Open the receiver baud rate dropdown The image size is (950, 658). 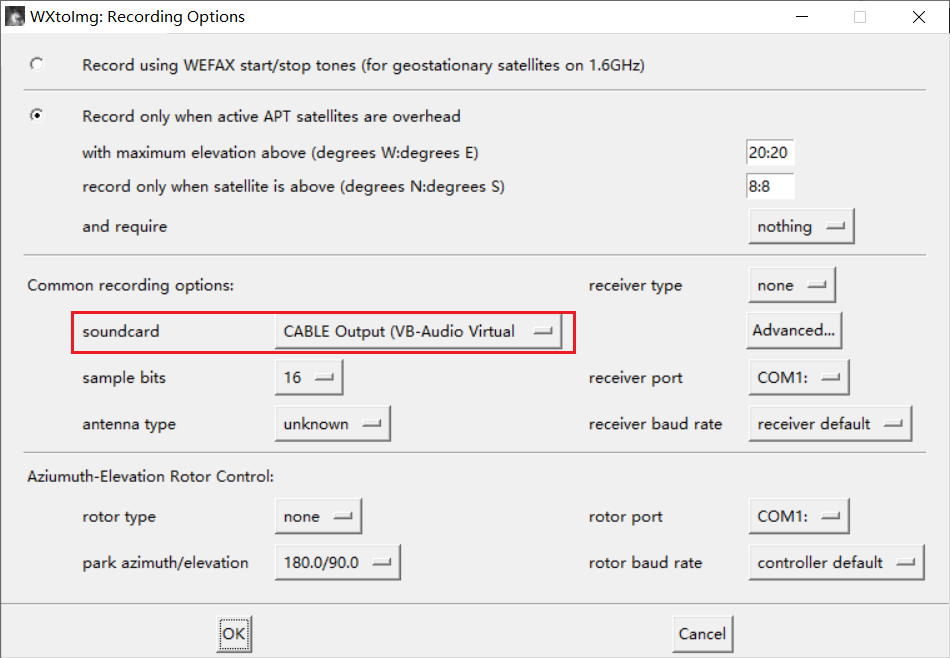click(830, 424)
